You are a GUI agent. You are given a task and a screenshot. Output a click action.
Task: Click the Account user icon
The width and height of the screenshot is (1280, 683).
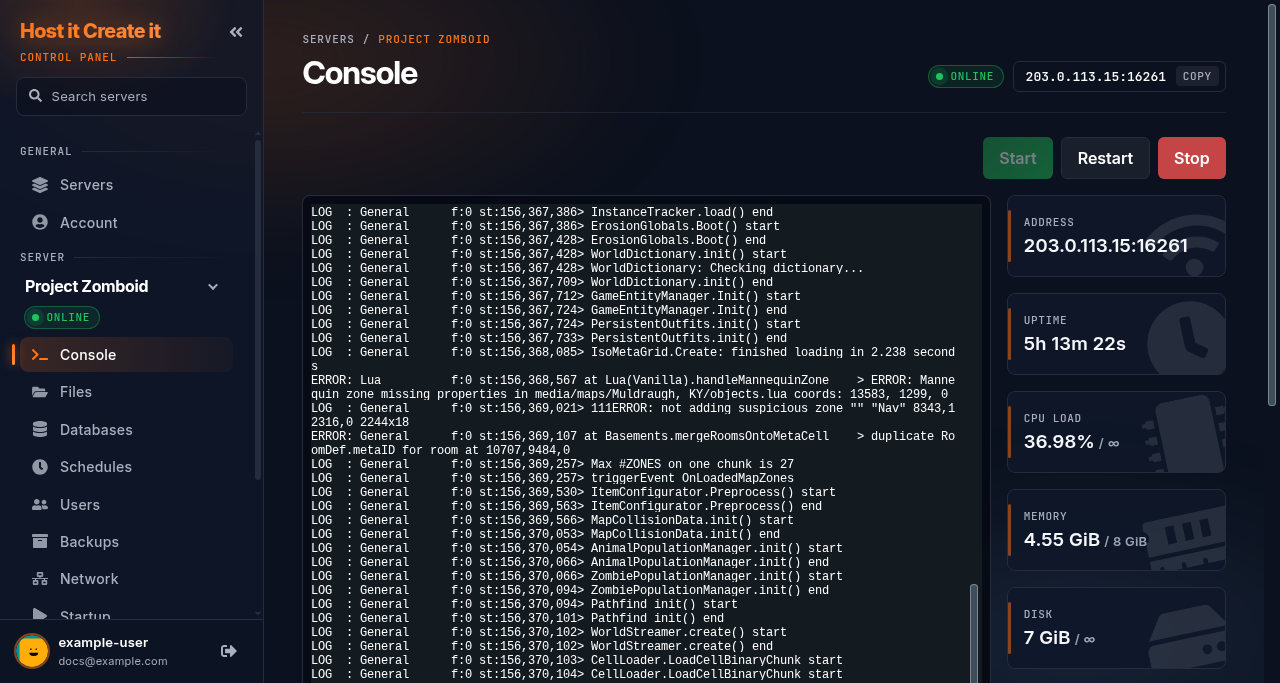pyautogui.click(x=40, y=223)
